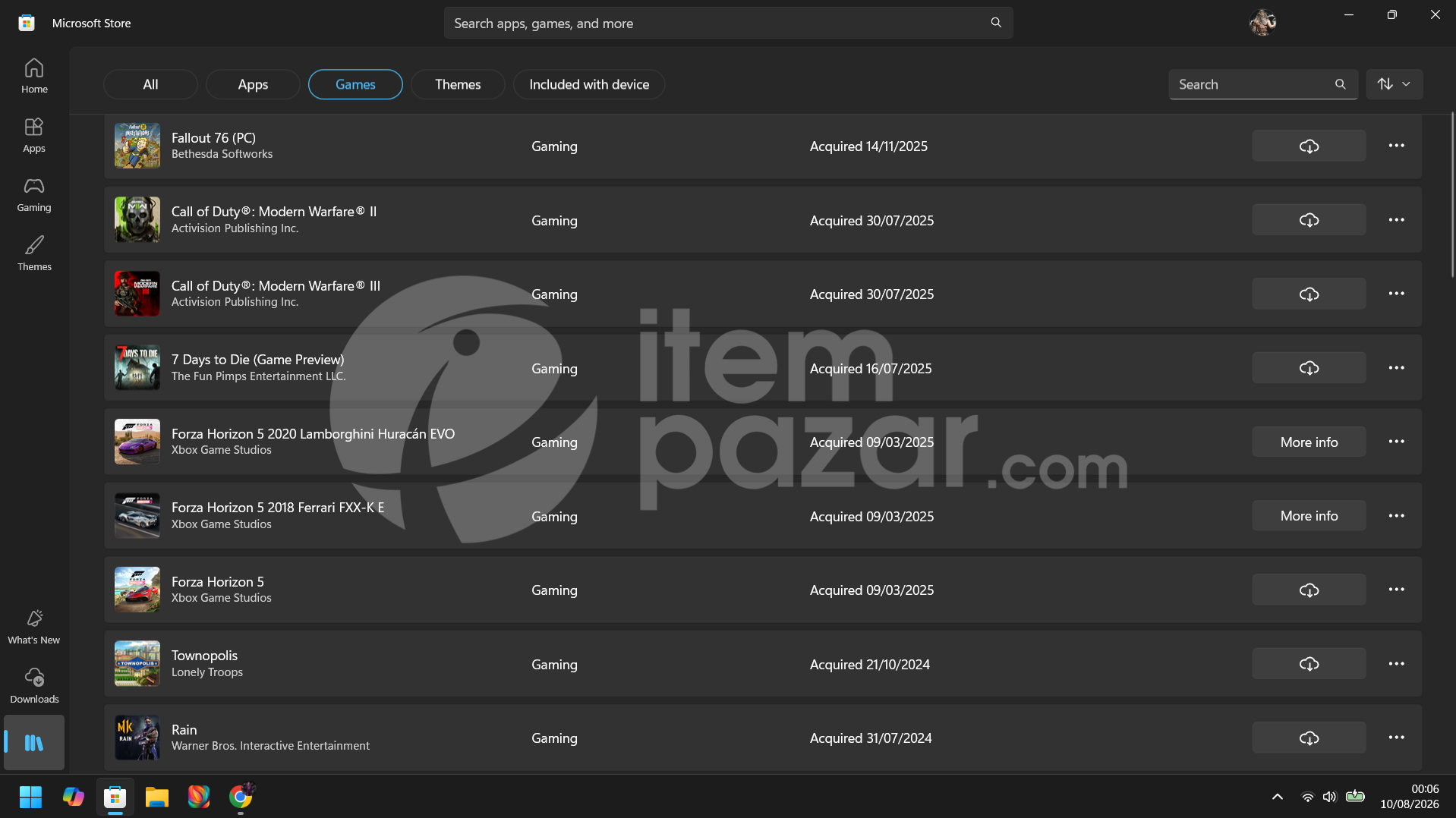Focus the library Search field
This screenshot has width=1456, height=818.
1263,84
